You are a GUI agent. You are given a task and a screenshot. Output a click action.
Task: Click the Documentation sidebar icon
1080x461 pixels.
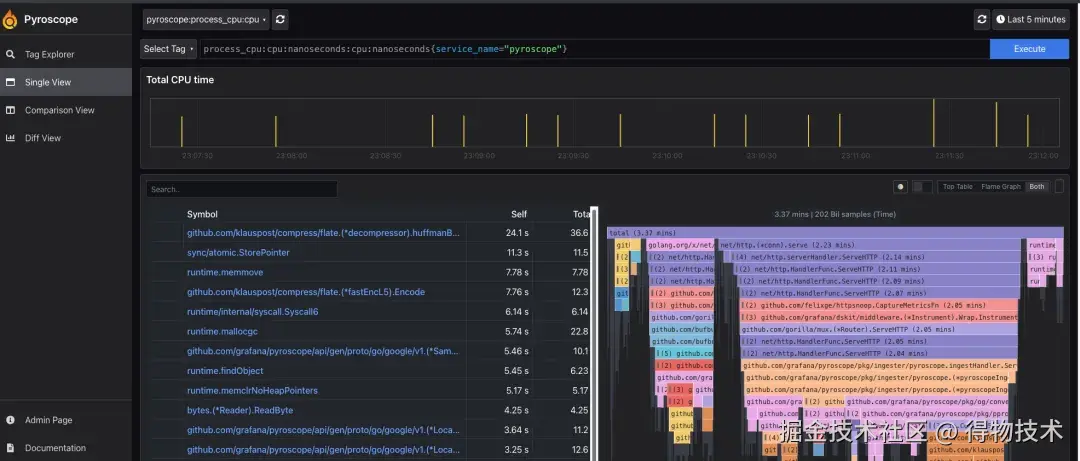[x=10, y=447]
